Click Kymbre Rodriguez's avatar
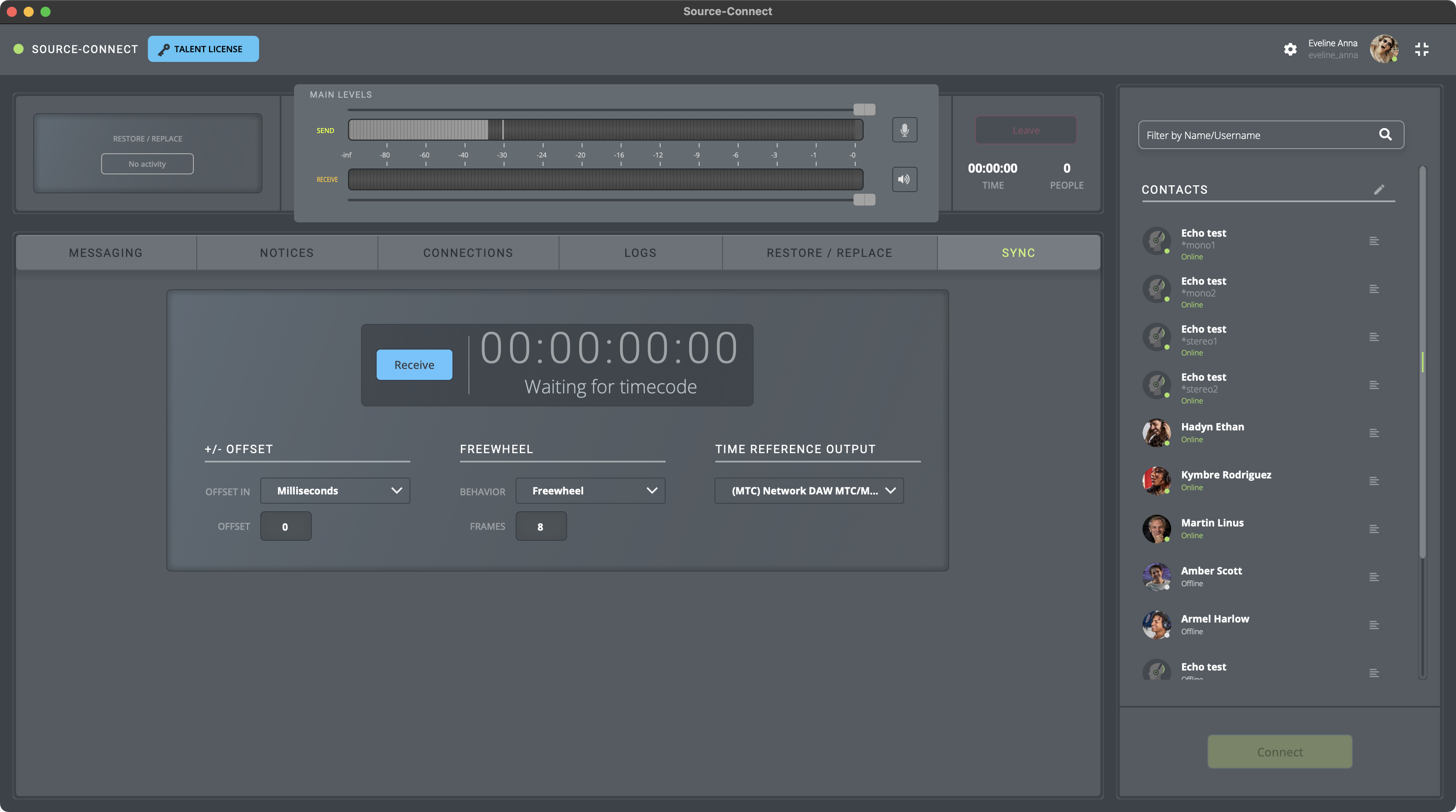Viewport: 1456px width, 812px height. click(x=1156, y=480)
